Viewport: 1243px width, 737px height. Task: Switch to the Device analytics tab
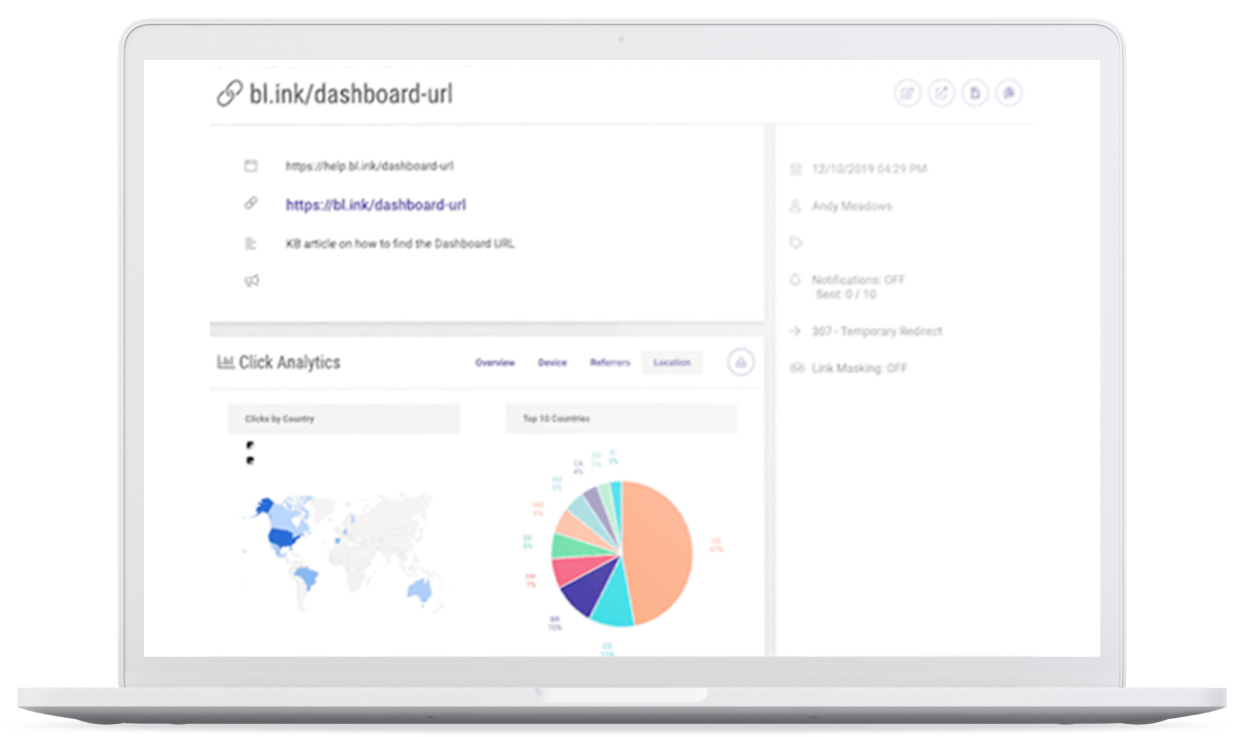tap(552, 363)
